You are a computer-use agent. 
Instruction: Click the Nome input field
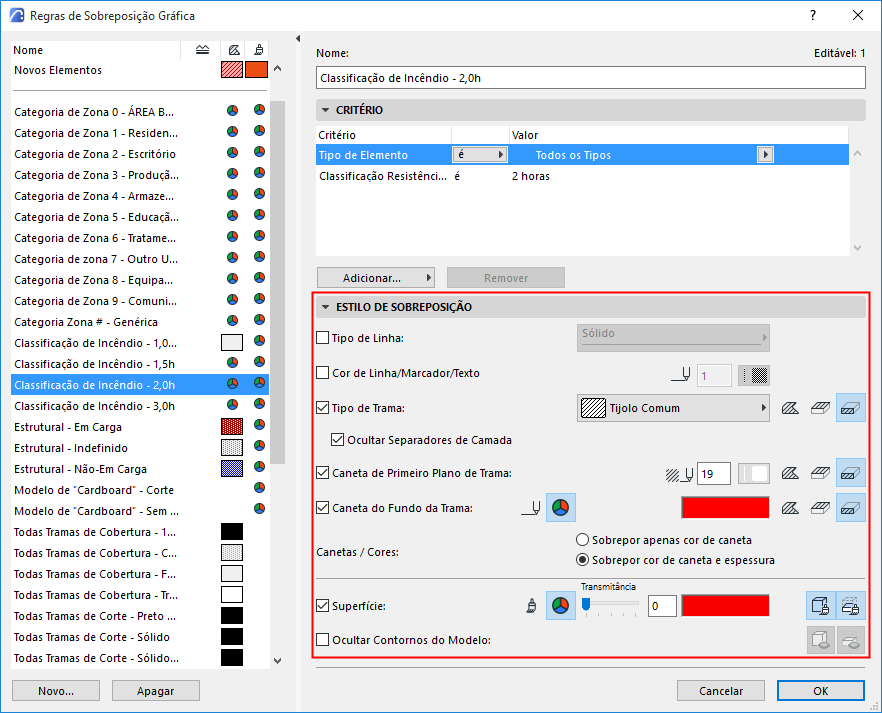(x=591, y=78)
